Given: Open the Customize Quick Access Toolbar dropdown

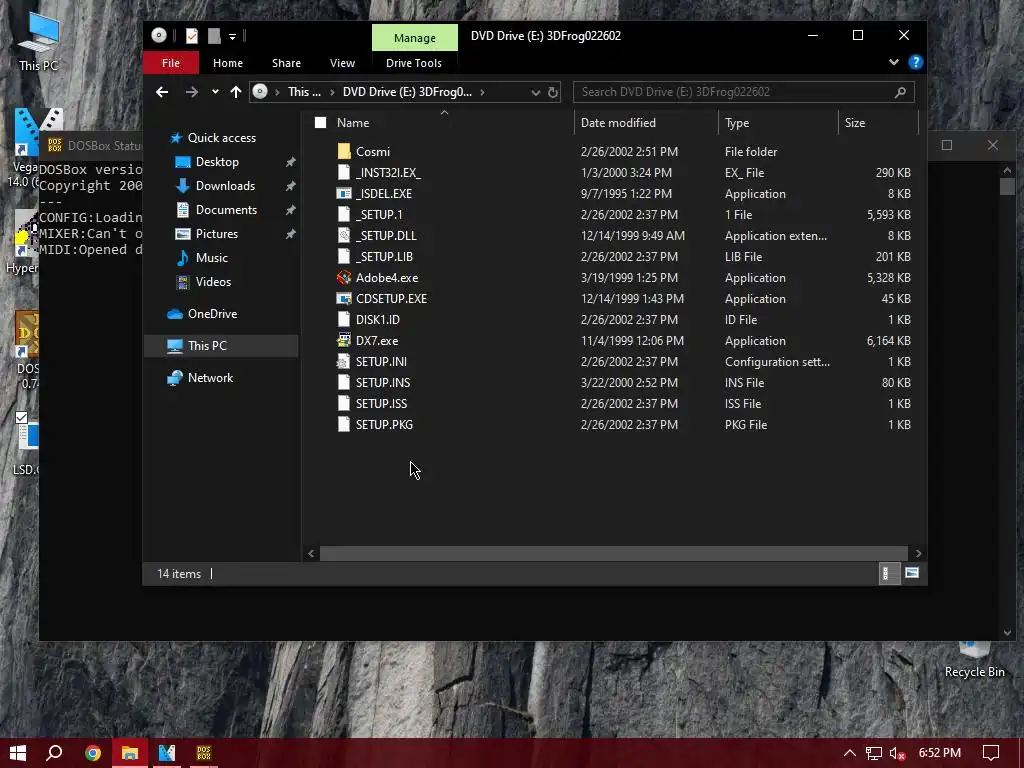Looking at the screenshot, I should click(232, 37).
